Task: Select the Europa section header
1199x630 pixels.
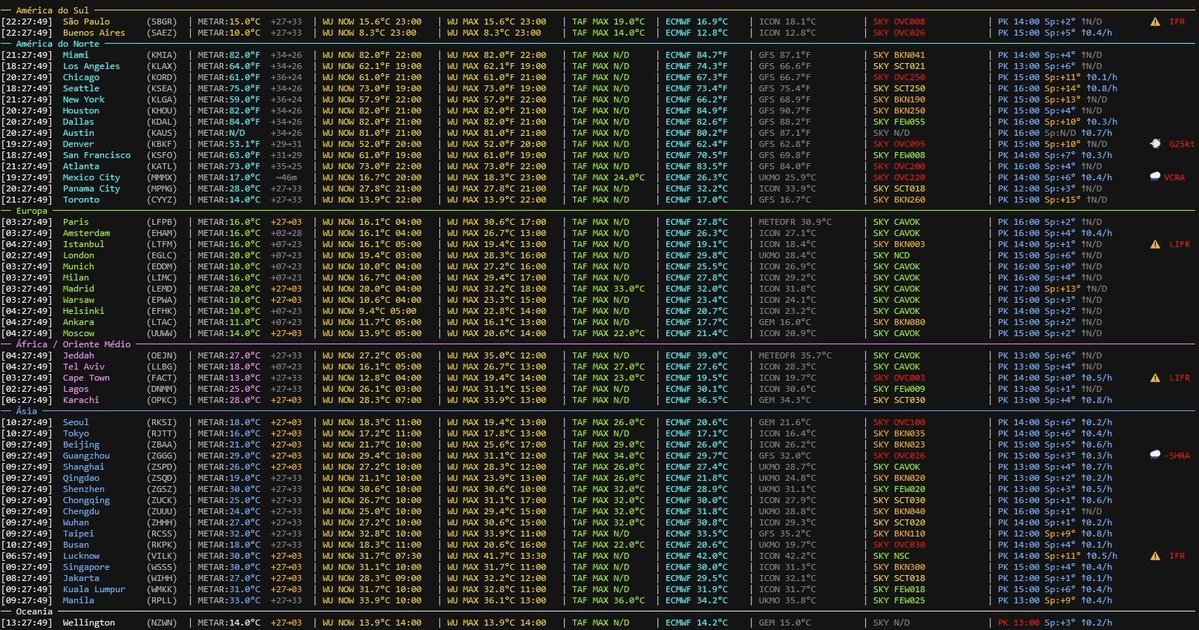Action: click(x=31, y=210)
